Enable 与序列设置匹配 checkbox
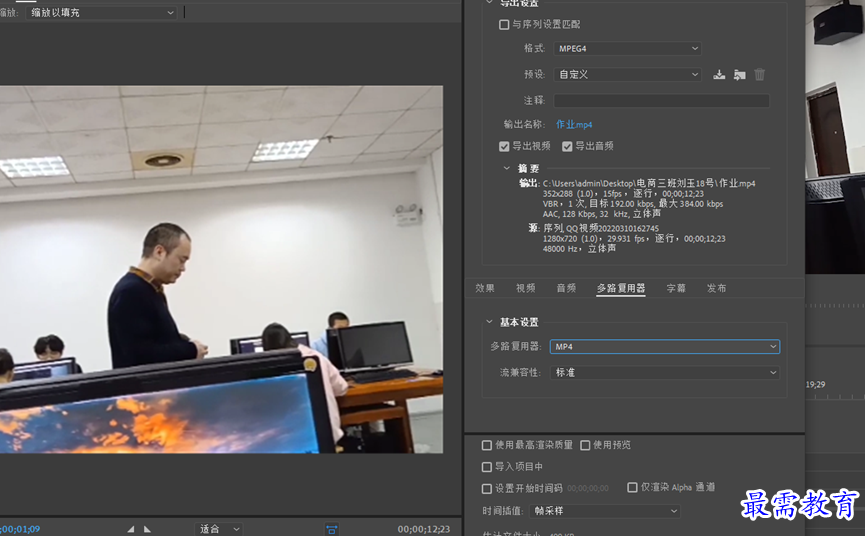865x536 pixels. tap(504, 24)
